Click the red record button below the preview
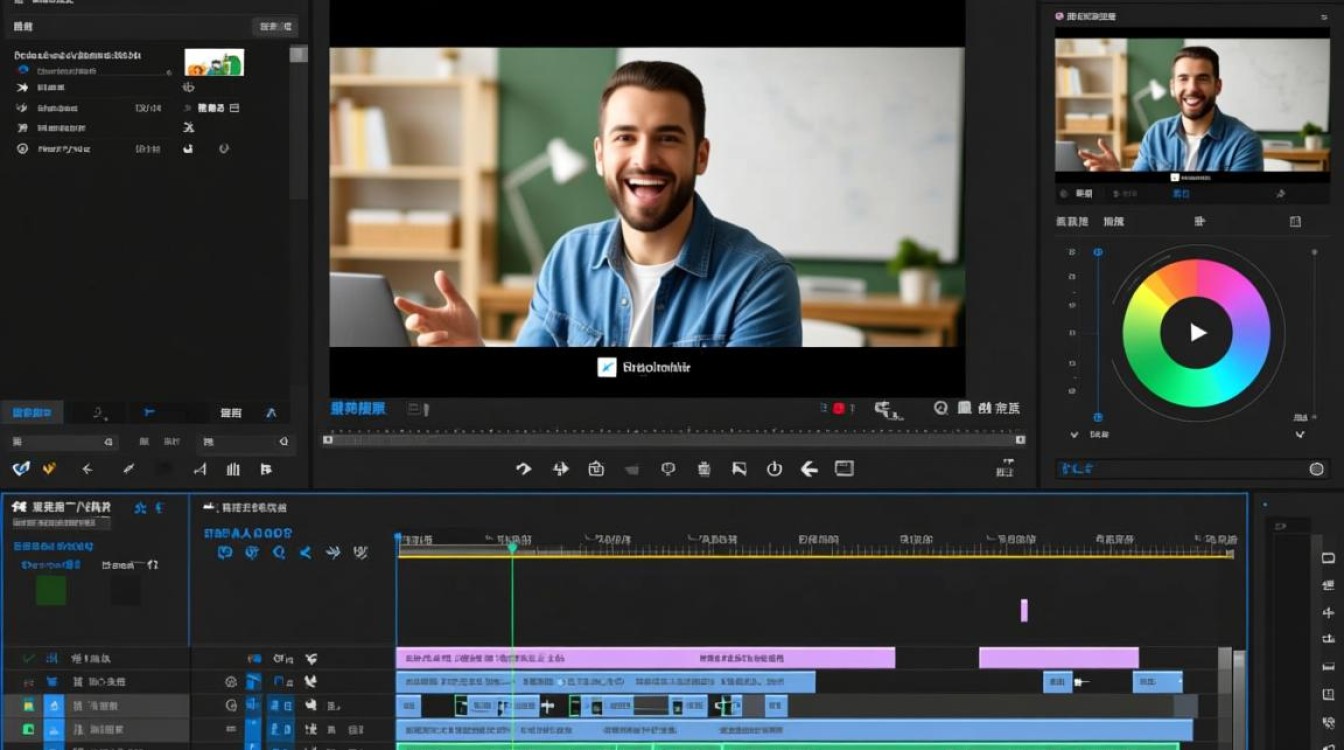 pos(839,408)
